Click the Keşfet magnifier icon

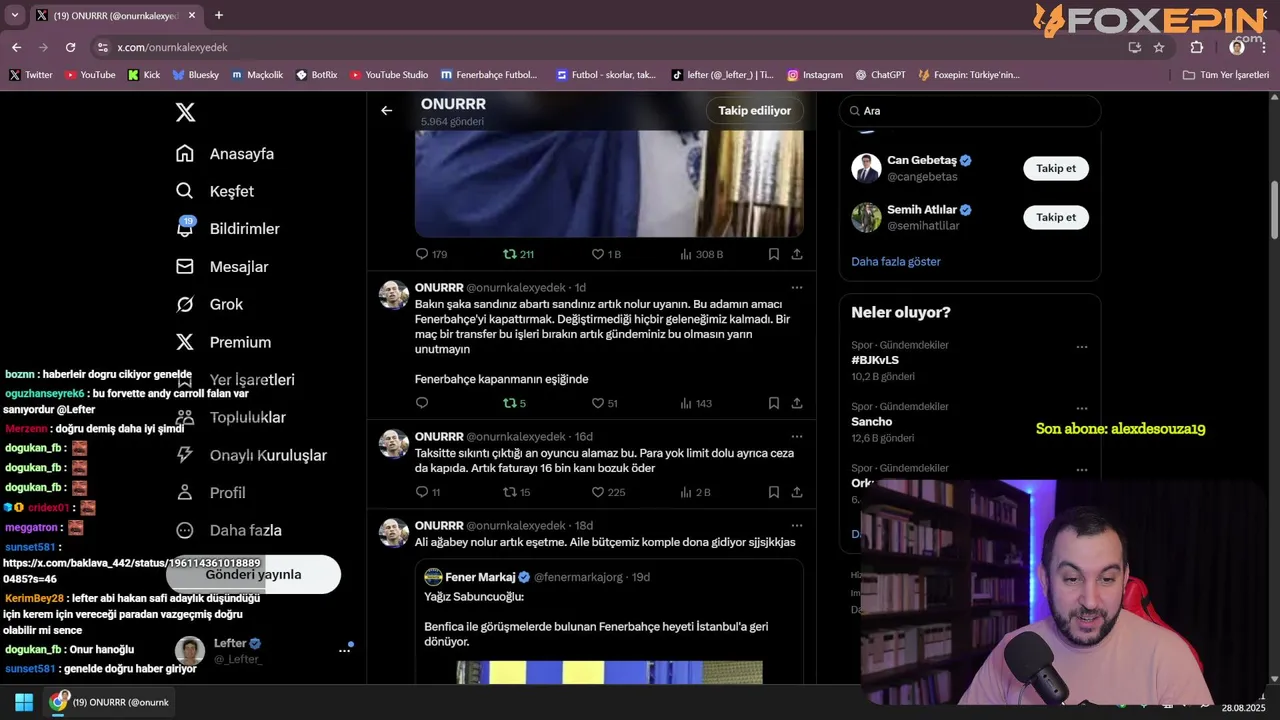point(185,191)
